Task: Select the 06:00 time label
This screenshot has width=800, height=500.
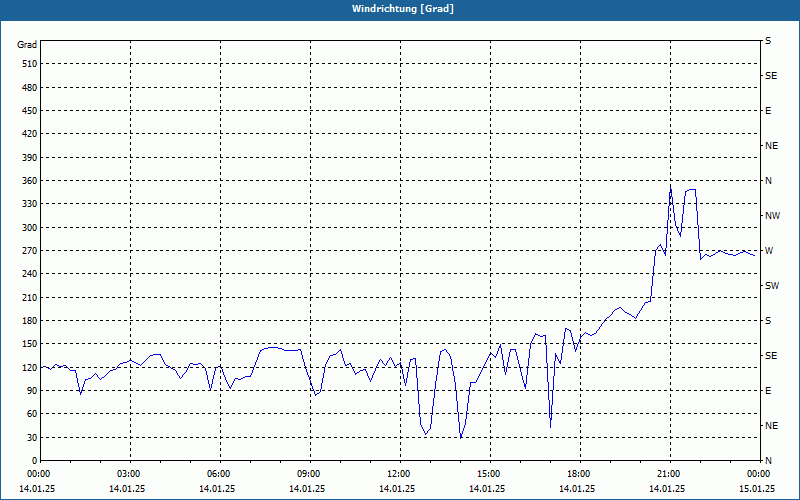Action: coord(217,473)
